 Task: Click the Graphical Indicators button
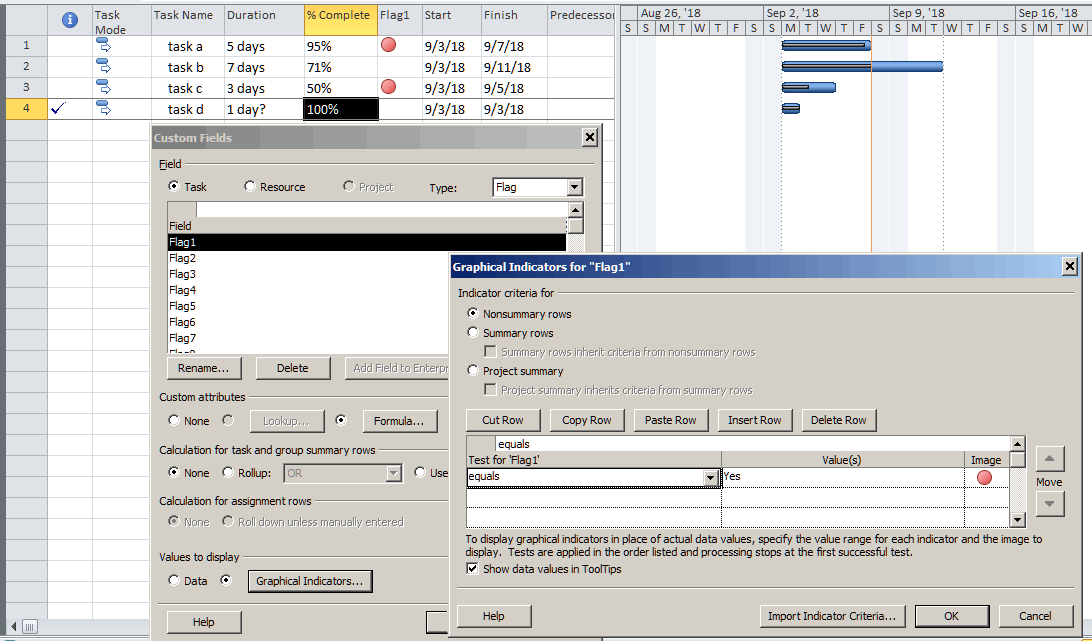coord(310,581)
